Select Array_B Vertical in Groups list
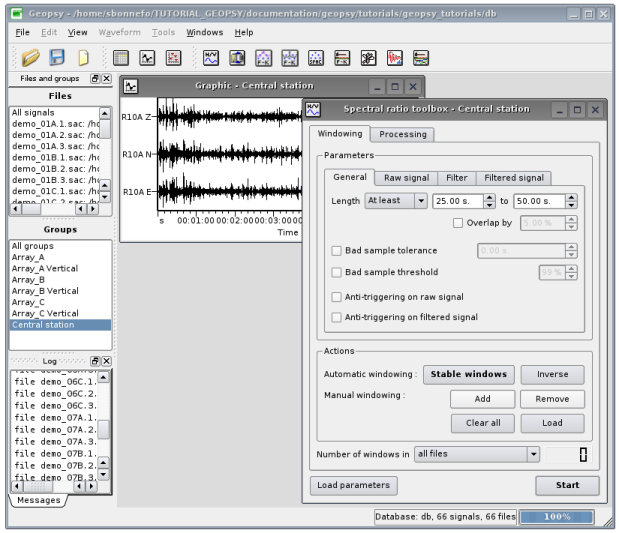This screenshot has width=619, height=533. pyautogui.click(x=45, y=291)
